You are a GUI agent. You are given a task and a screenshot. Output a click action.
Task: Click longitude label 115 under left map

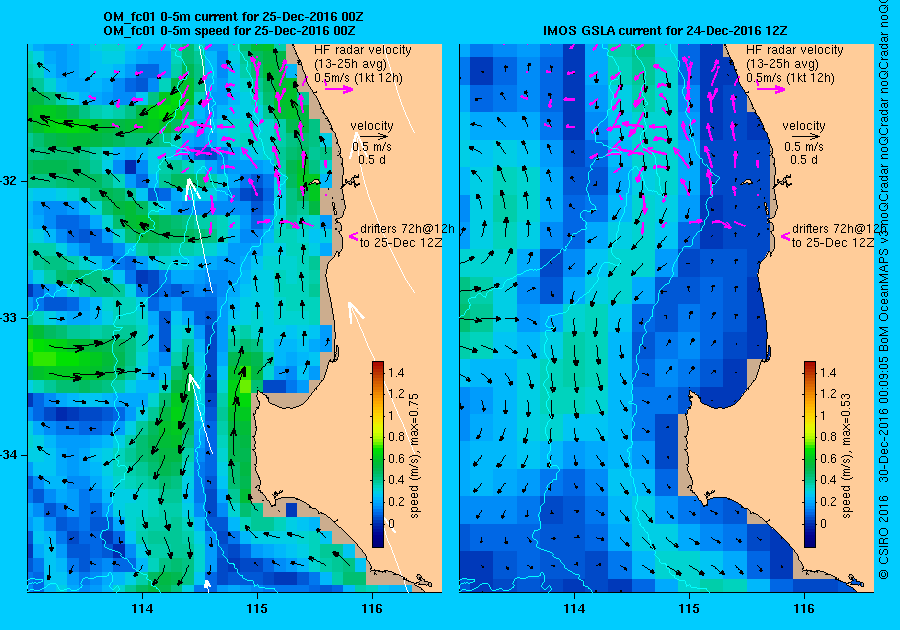pos(257,609)
